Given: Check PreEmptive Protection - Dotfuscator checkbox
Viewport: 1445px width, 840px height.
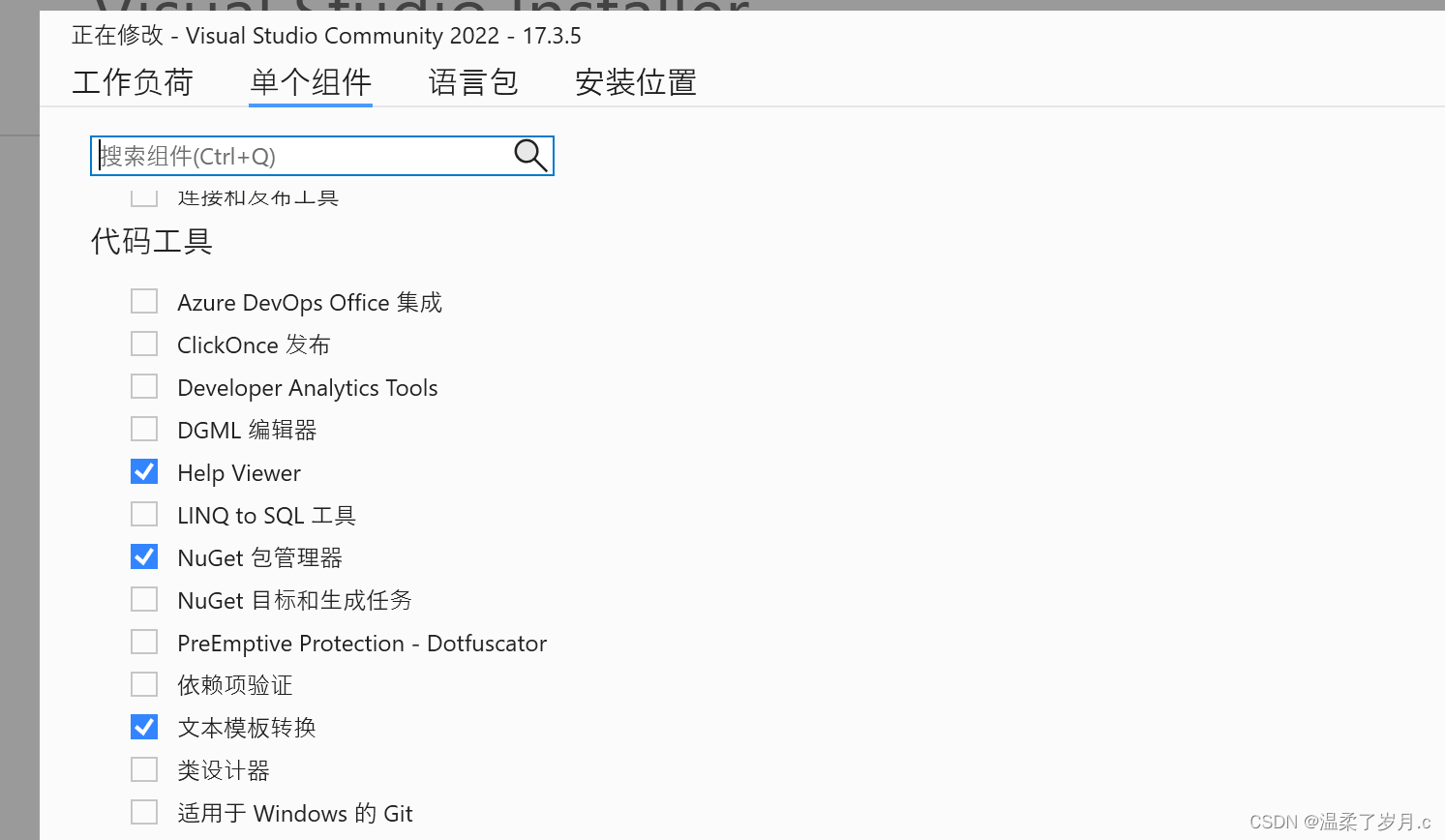Looking at the screenshot, I should coord(144,642).
